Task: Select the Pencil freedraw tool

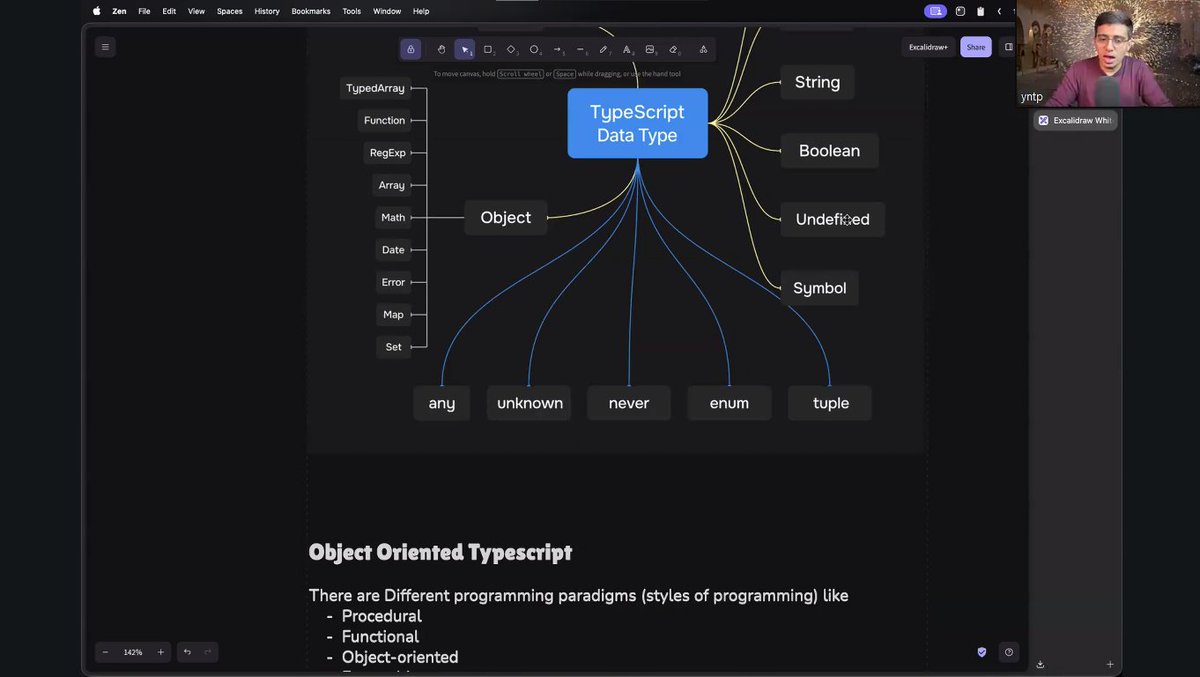Action: [604, 49]
